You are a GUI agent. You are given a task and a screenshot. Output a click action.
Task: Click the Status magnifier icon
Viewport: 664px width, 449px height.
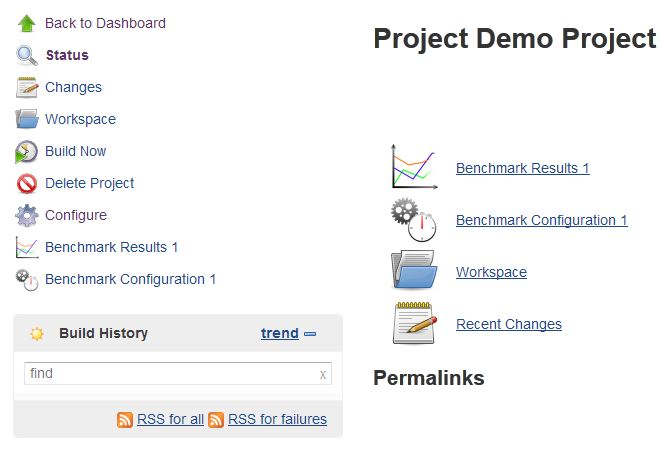27,55
